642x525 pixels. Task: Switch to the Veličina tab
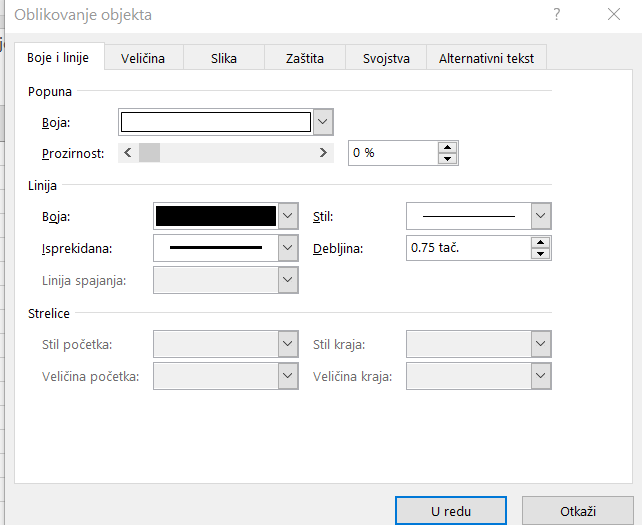click(143, 58)
